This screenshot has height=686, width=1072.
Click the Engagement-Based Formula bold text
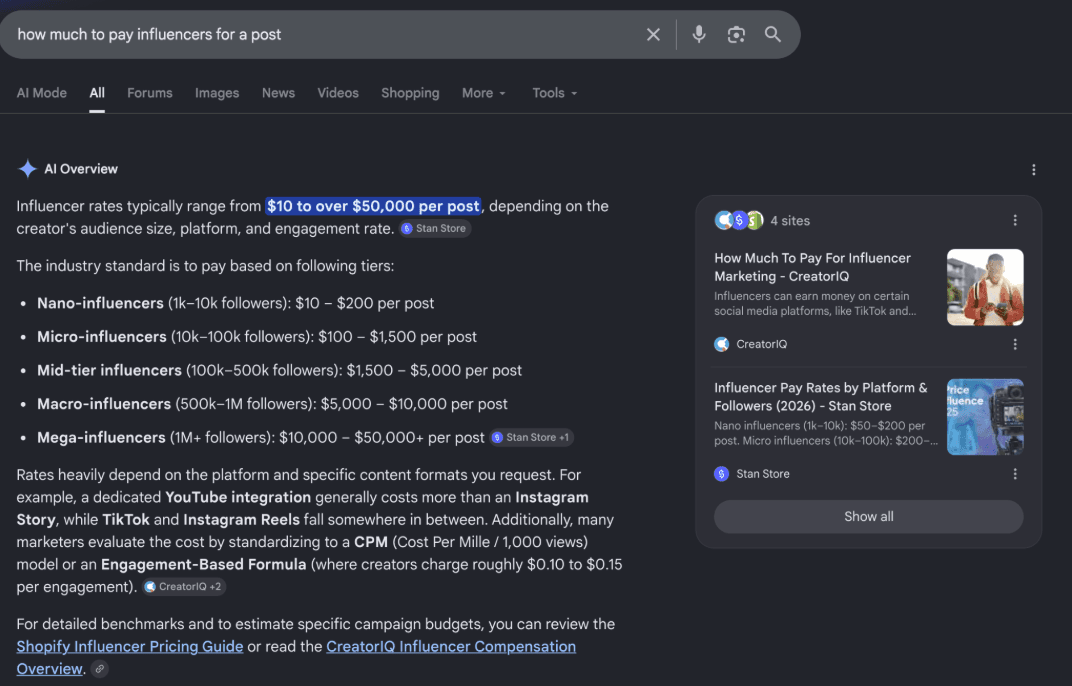pos(204,564)
